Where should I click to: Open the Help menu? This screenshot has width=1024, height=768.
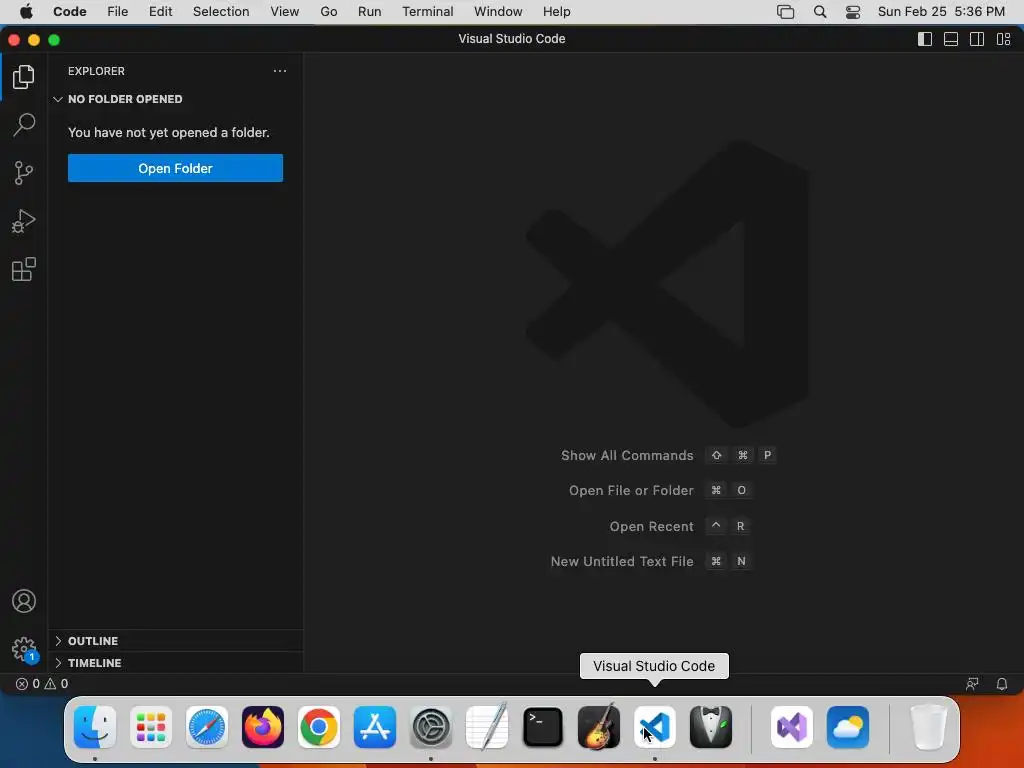click(556, 12)
